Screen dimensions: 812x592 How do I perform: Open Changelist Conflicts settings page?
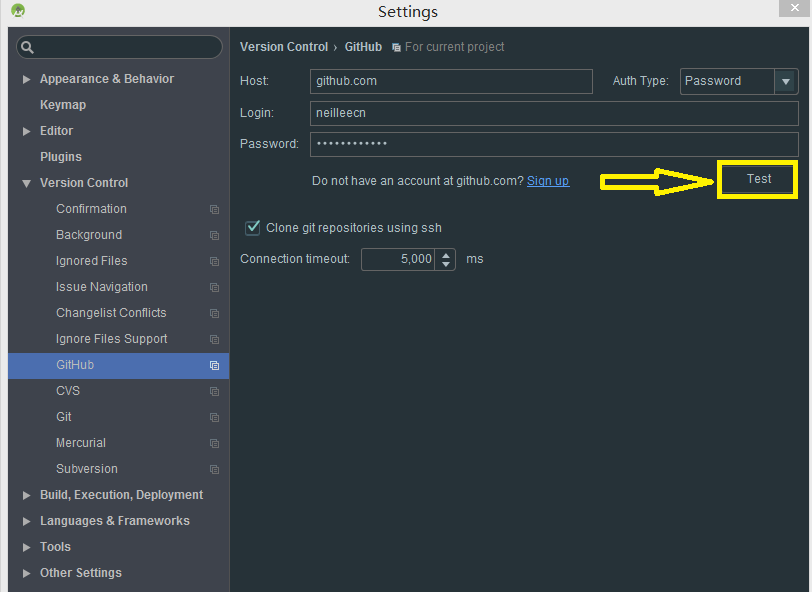point(111,313)
